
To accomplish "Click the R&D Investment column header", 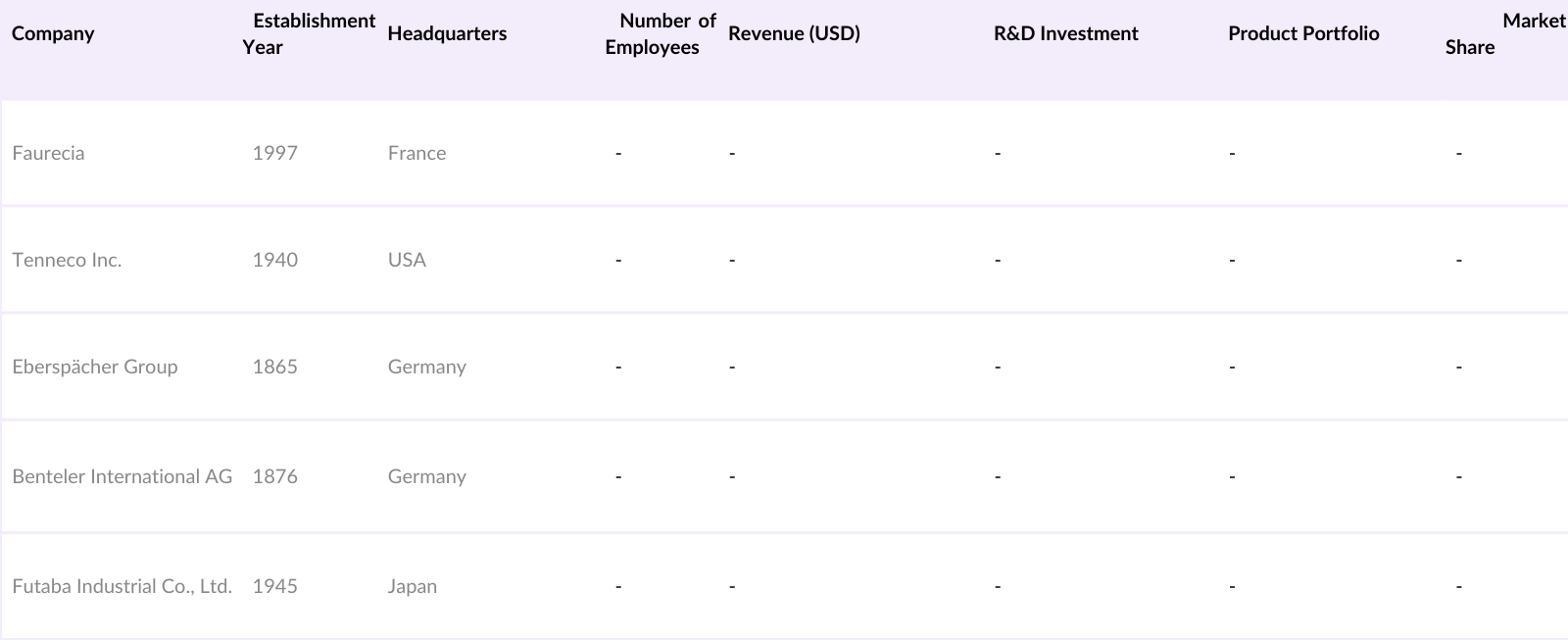I will [1066, 33].
